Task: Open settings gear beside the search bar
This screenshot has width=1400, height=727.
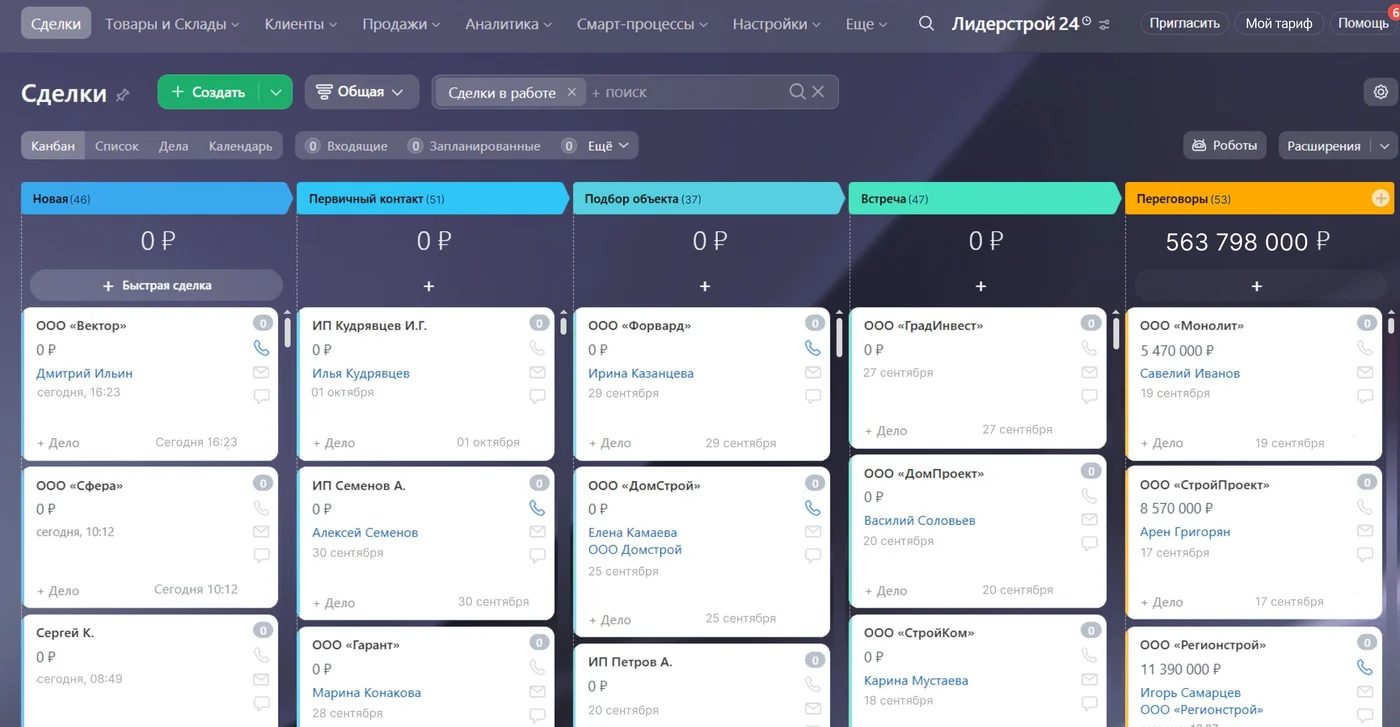Action: 1381,92
